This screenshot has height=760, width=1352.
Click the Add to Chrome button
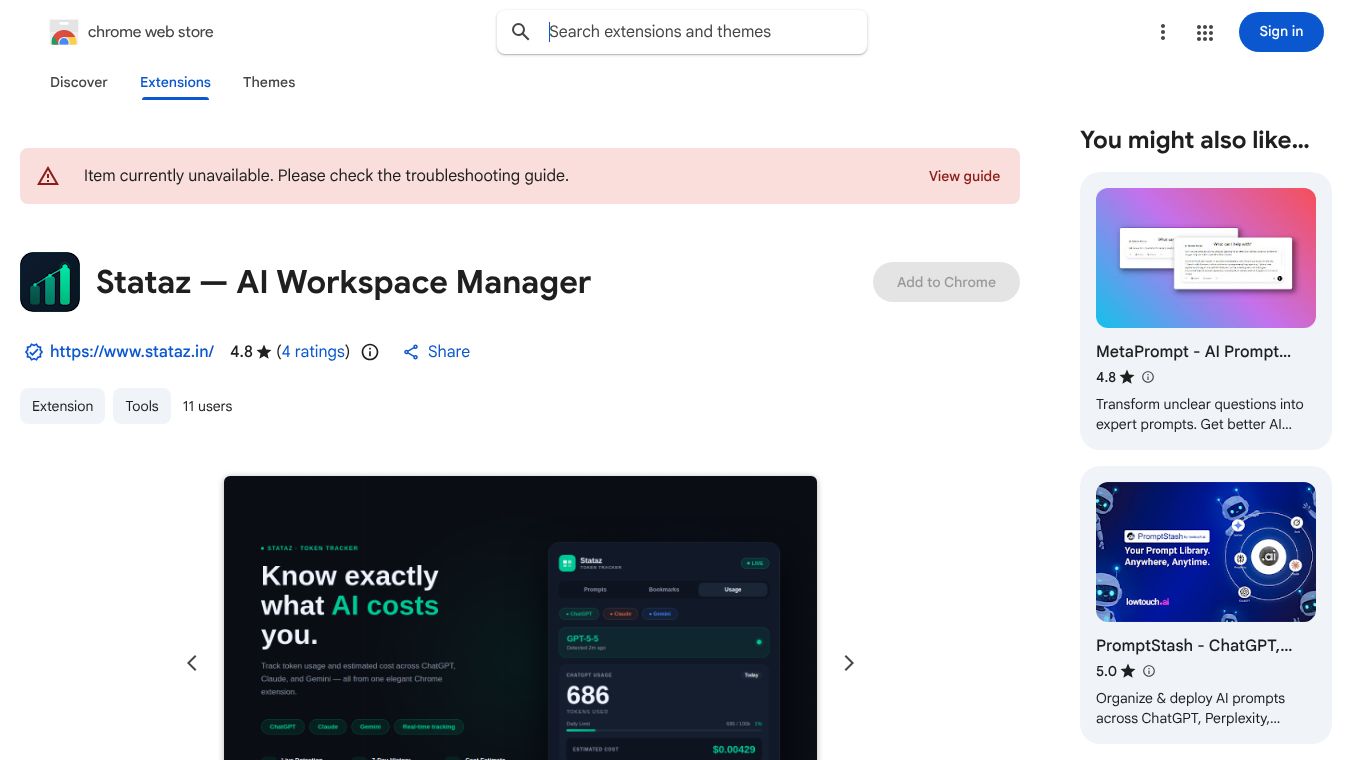point(946,282)
